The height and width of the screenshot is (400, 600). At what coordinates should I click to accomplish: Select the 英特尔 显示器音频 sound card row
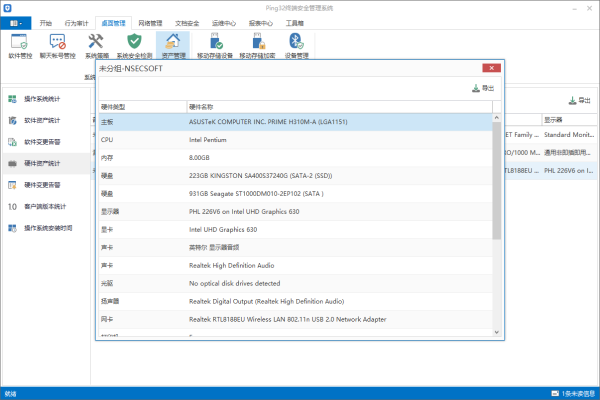pyautogui.click(x=295, y=248)
